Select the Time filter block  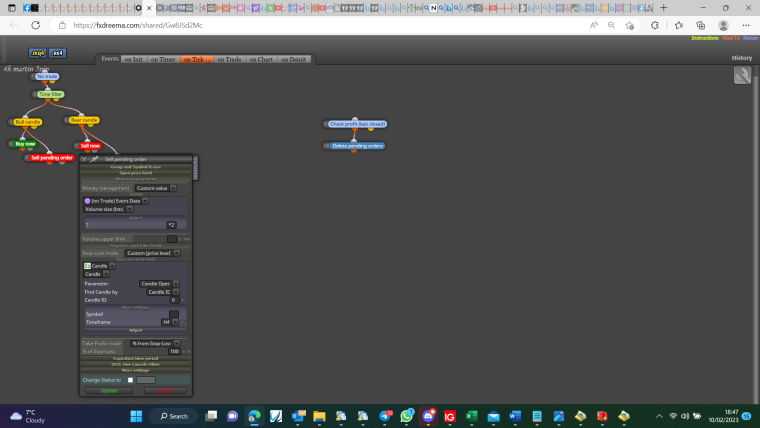coord(50,95)
